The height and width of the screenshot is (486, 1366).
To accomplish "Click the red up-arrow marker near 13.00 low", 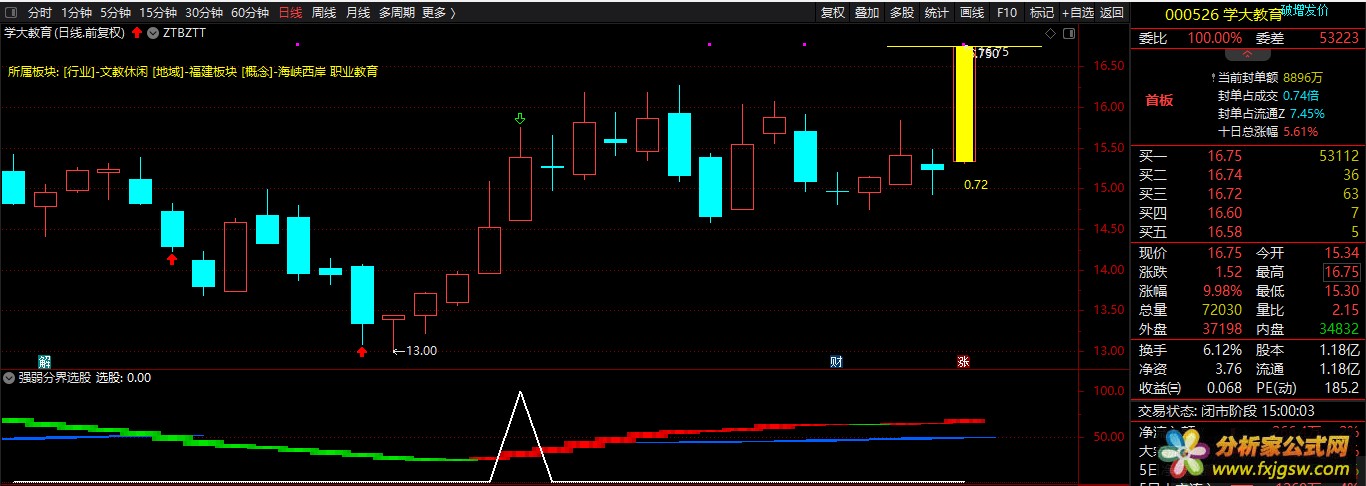I will [x=362, y=351].
